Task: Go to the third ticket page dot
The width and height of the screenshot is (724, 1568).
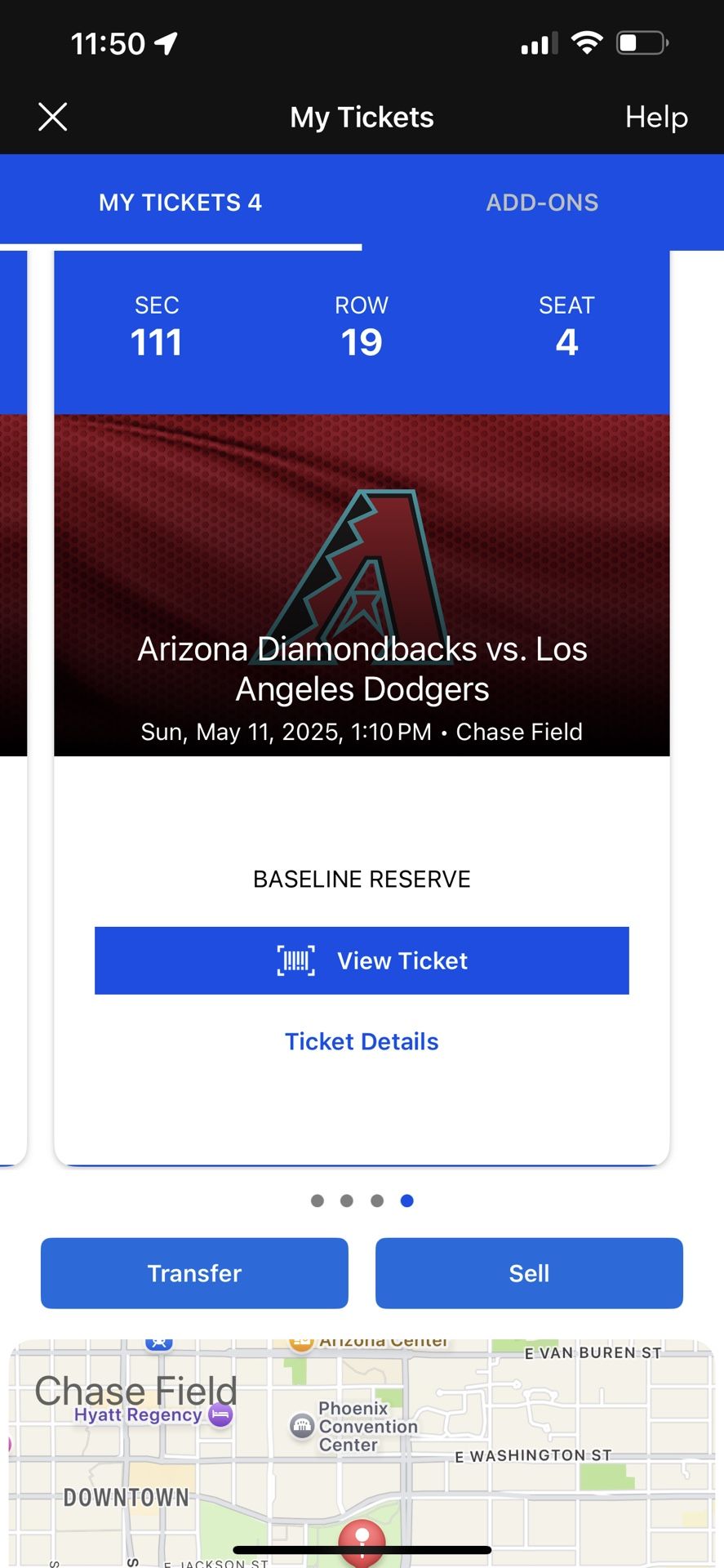Action: [377, 1200]
